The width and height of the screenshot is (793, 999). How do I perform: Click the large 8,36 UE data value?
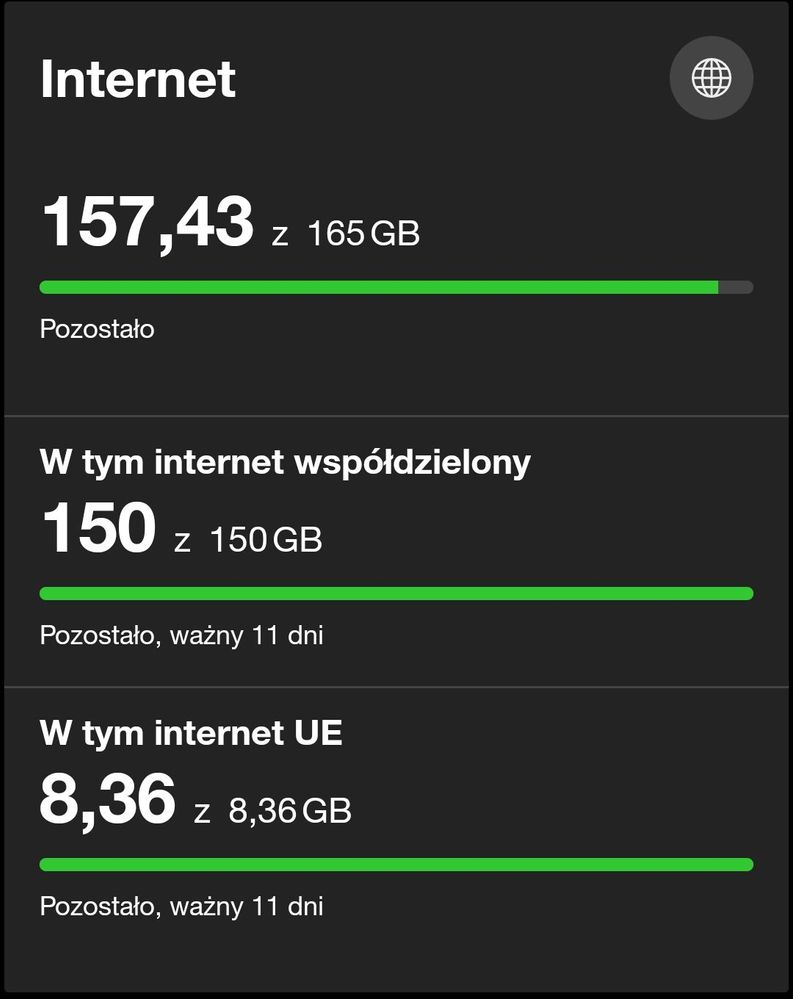[107, 800]
